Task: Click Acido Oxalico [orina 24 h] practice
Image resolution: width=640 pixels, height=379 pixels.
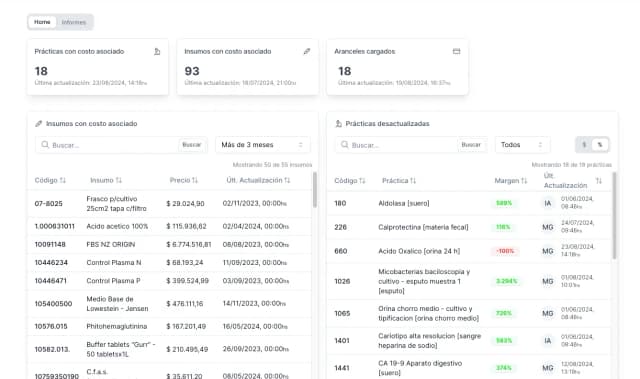Action: pos(419,251)
